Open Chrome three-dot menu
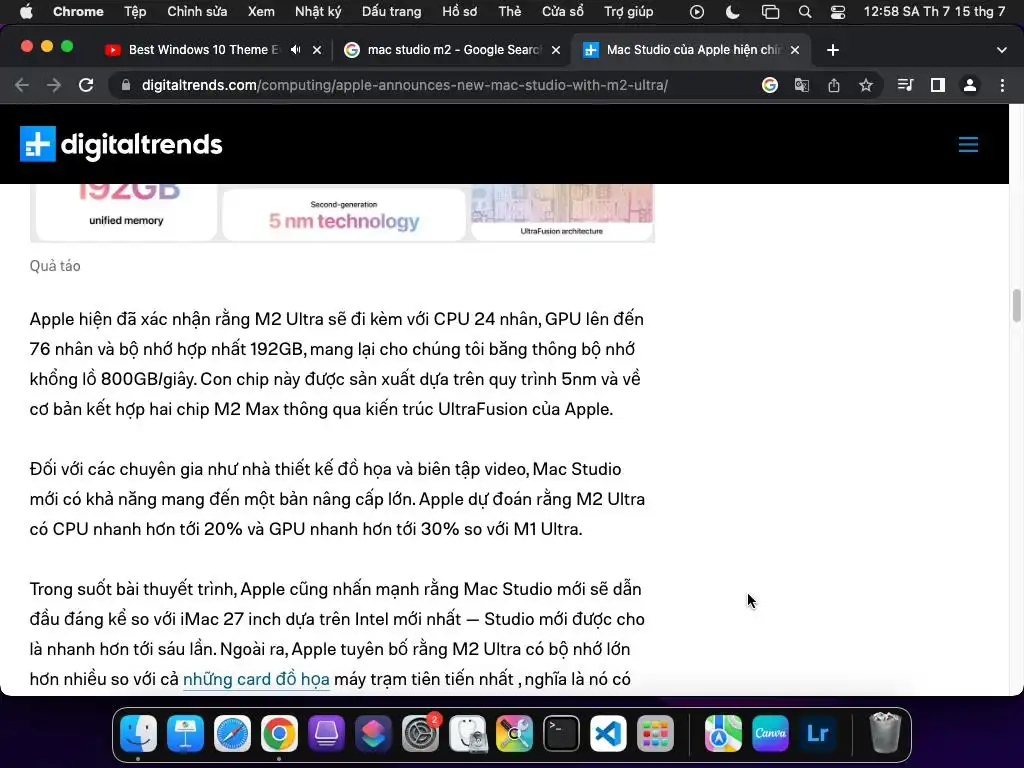Viewport: 1024px width, 768px height. click(x=1002, y=85)
